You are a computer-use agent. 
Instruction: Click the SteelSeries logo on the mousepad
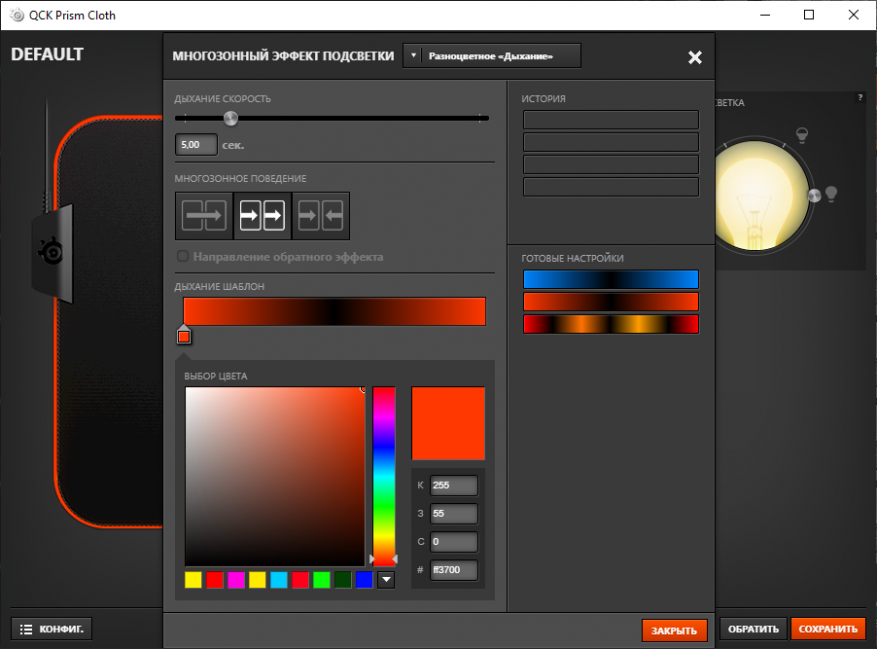(51, 251)
